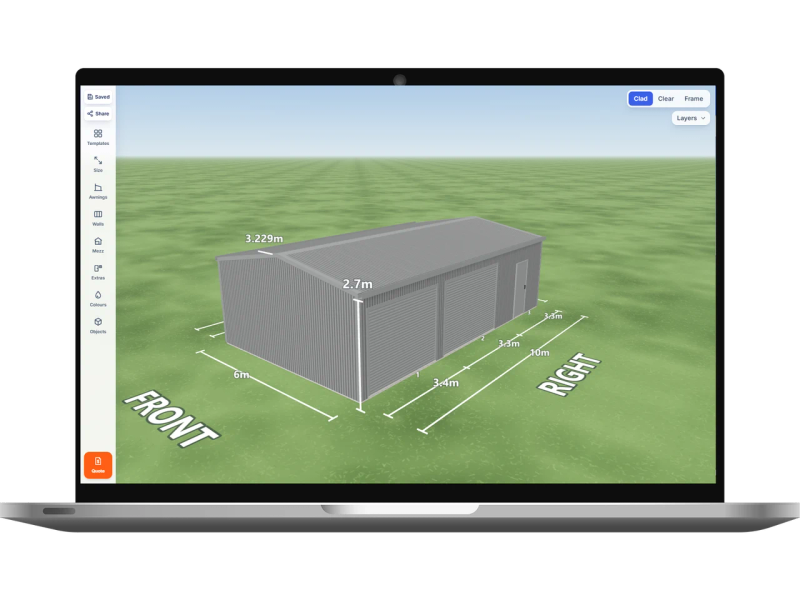Click the FRONT orientation label
The image size is (800, 600).
171,419
